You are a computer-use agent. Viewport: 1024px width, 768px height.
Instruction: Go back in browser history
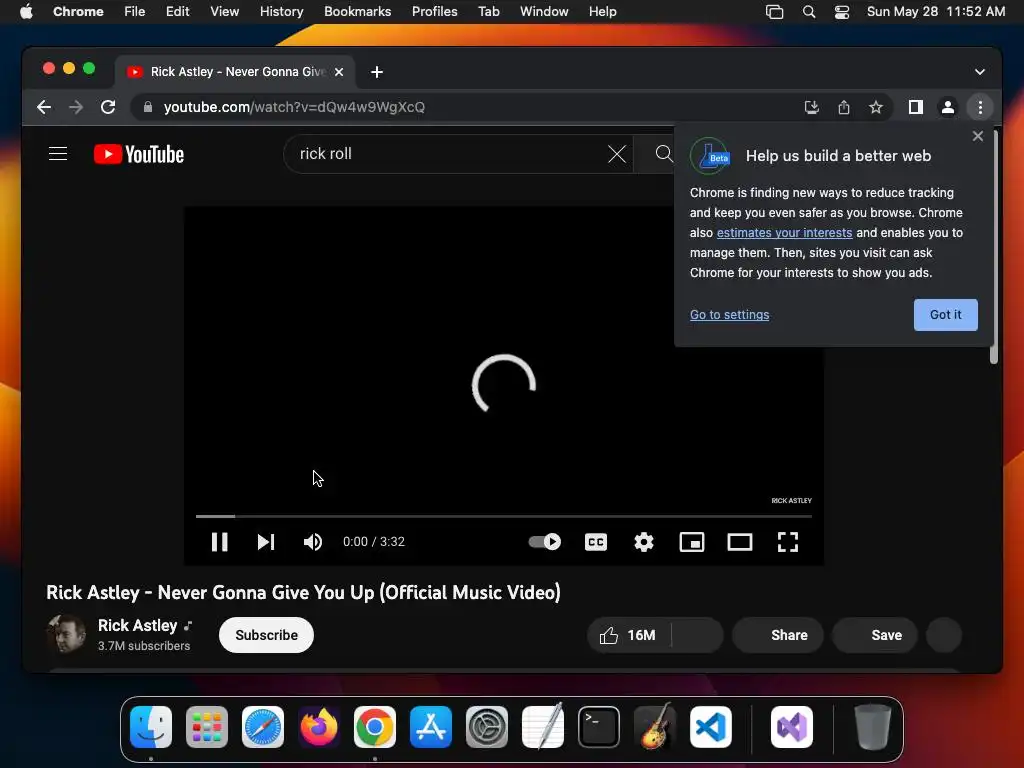coord(44,107)
